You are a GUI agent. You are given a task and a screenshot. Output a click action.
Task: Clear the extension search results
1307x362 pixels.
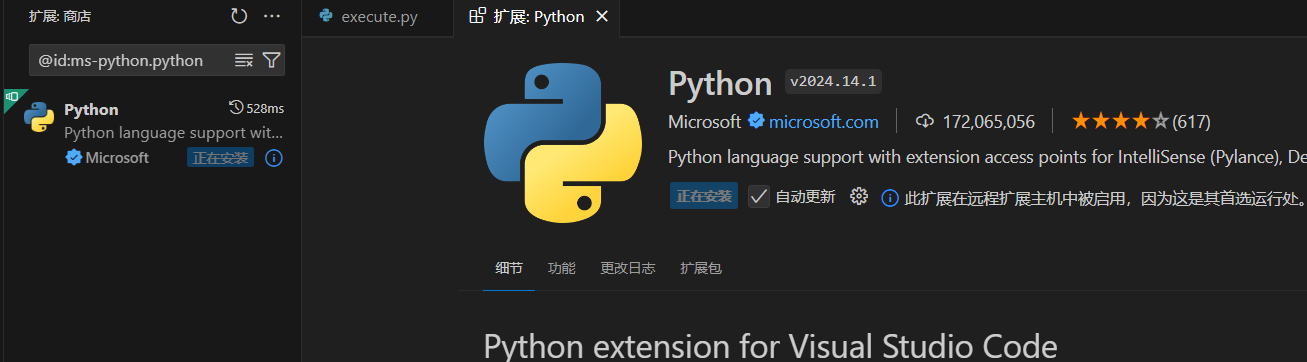point(244,60)
